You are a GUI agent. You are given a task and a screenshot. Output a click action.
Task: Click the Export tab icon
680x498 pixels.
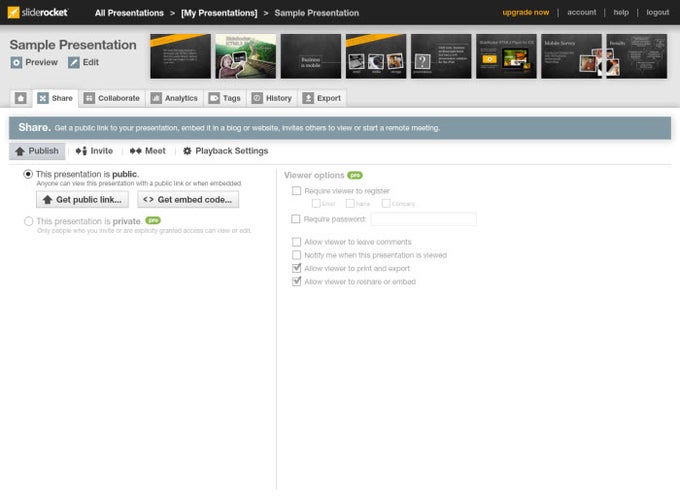pyautogui.click(x=308, y=98)
